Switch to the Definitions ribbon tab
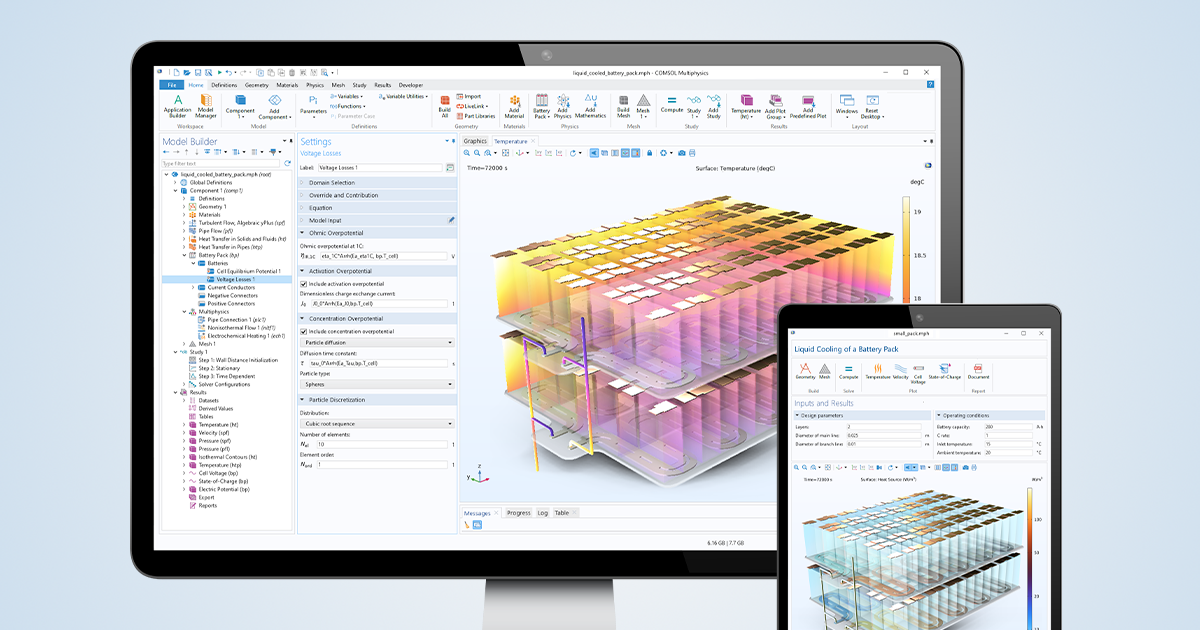Image resolution: width=1200 pixels, height=630 pixels. tap(224, 85)
